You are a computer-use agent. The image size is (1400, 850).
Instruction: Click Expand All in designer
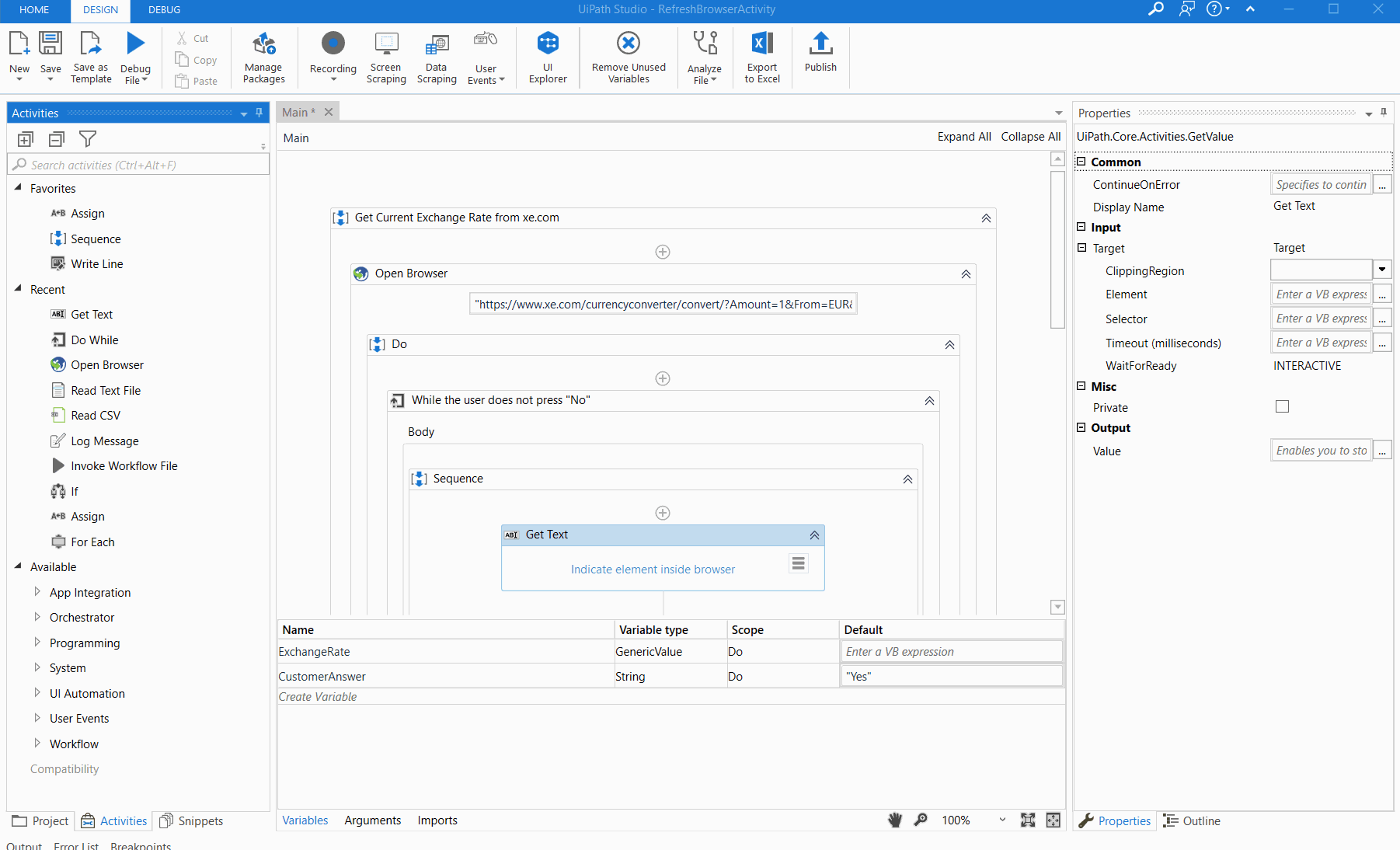(x=963, y=137)
